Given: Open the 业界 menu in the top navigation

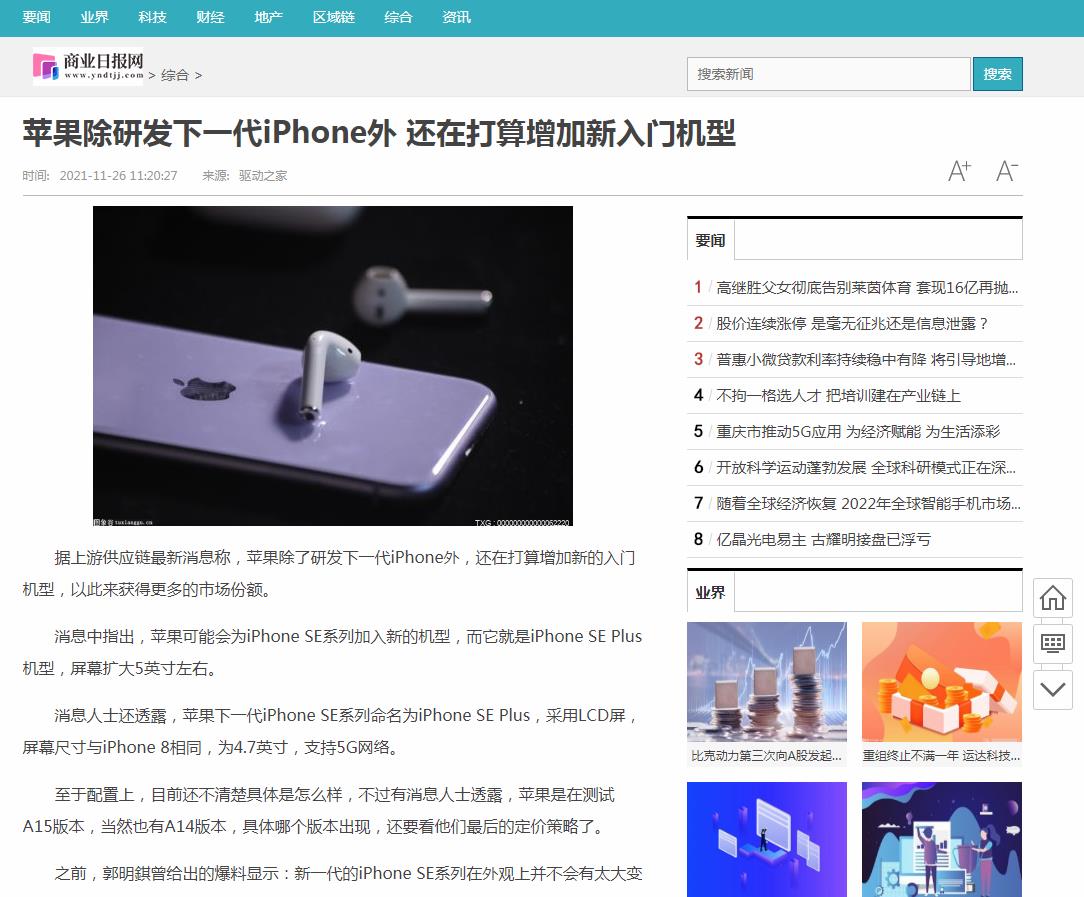Looking at the screenshot, I should pos(94,17).
